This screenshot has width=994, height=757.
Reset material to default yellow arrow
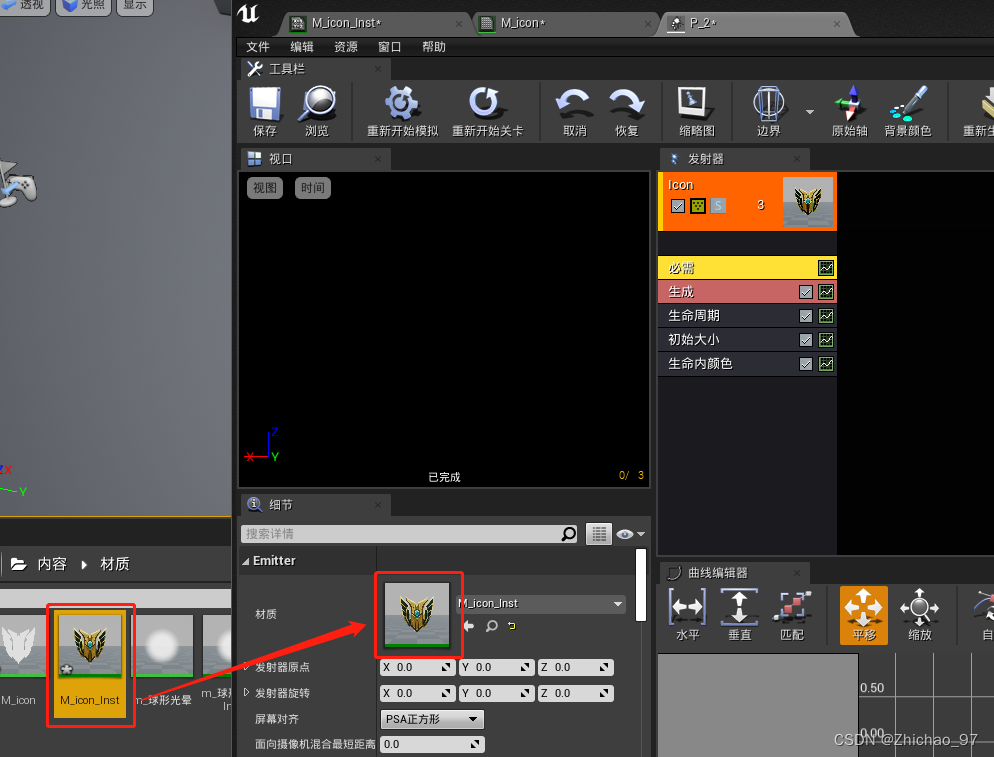point(511,626)
